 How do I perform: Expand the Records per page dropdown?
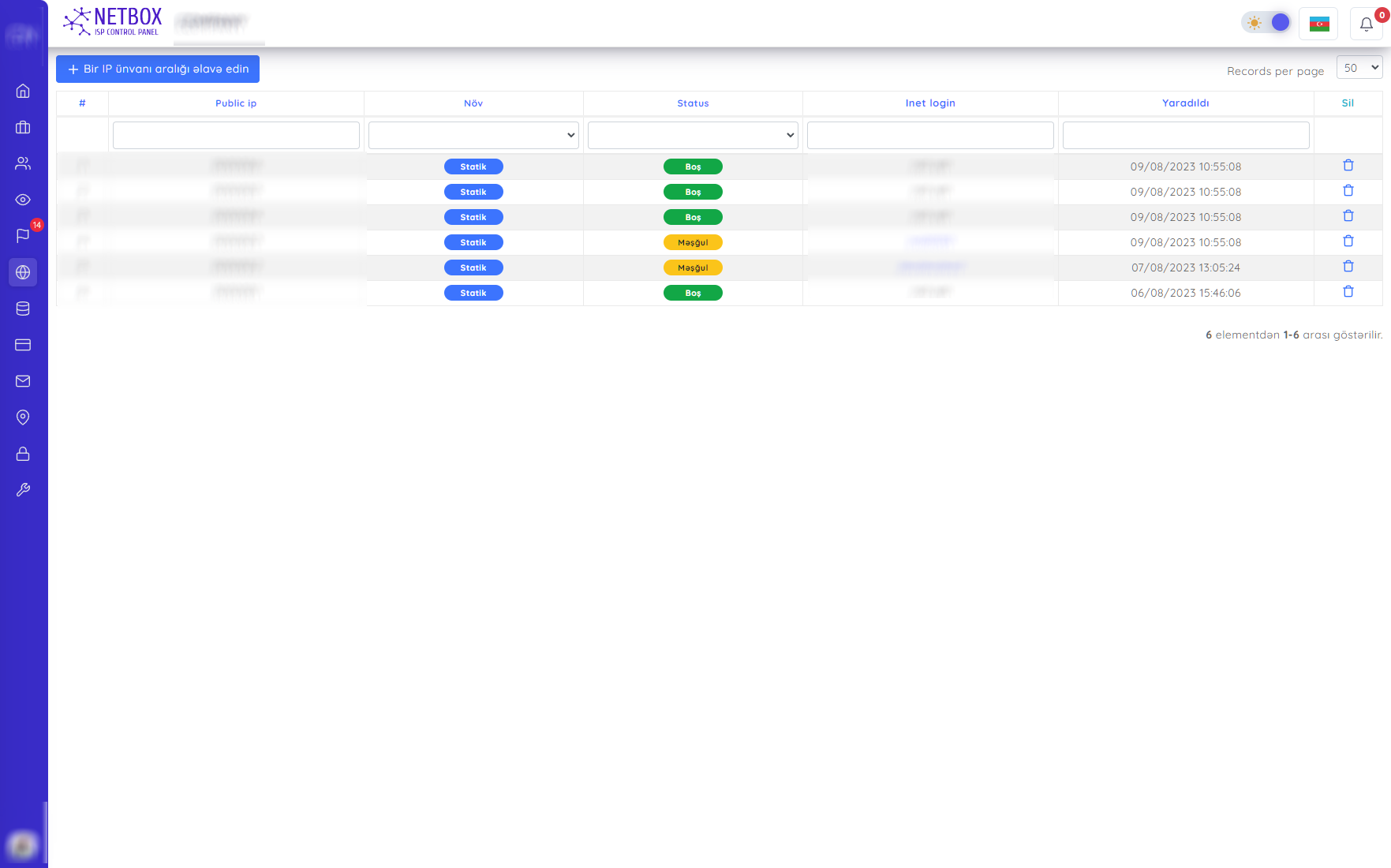click(x=1359, y=68)
